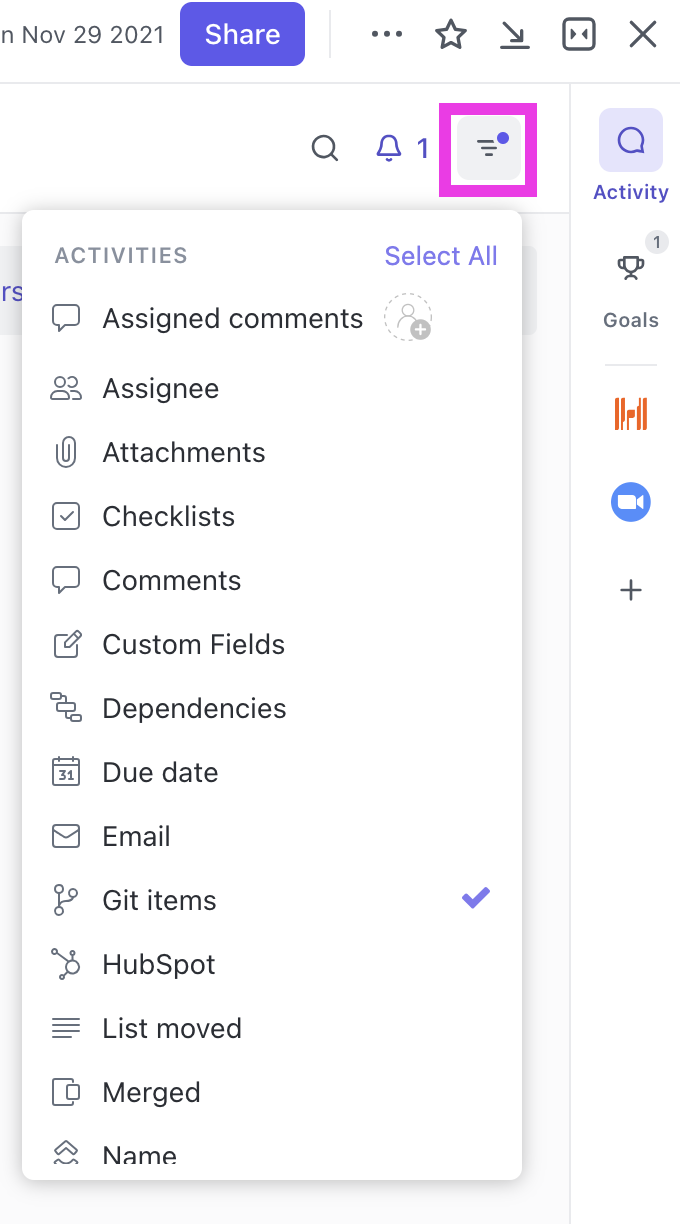
Task: Click the add assignee dashed circle
Action: [408, 315]
